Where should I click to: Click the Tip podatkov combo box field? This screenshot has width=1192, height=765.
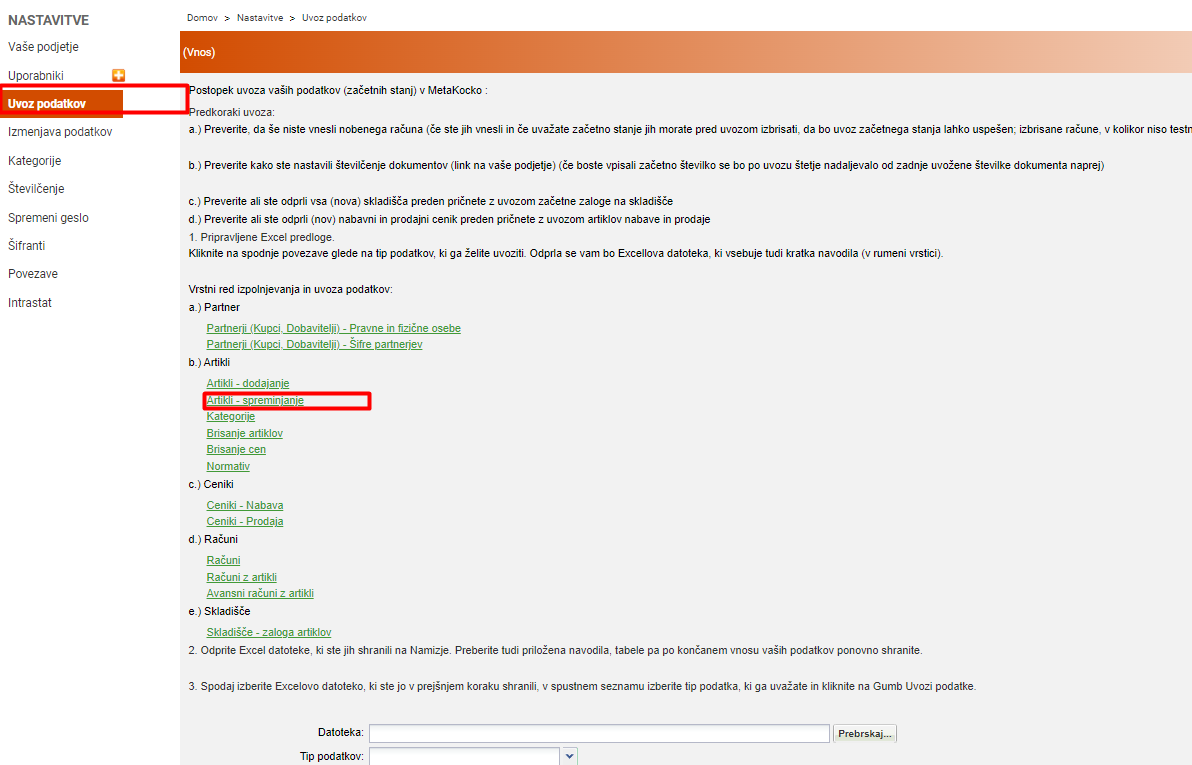[464, 757]
